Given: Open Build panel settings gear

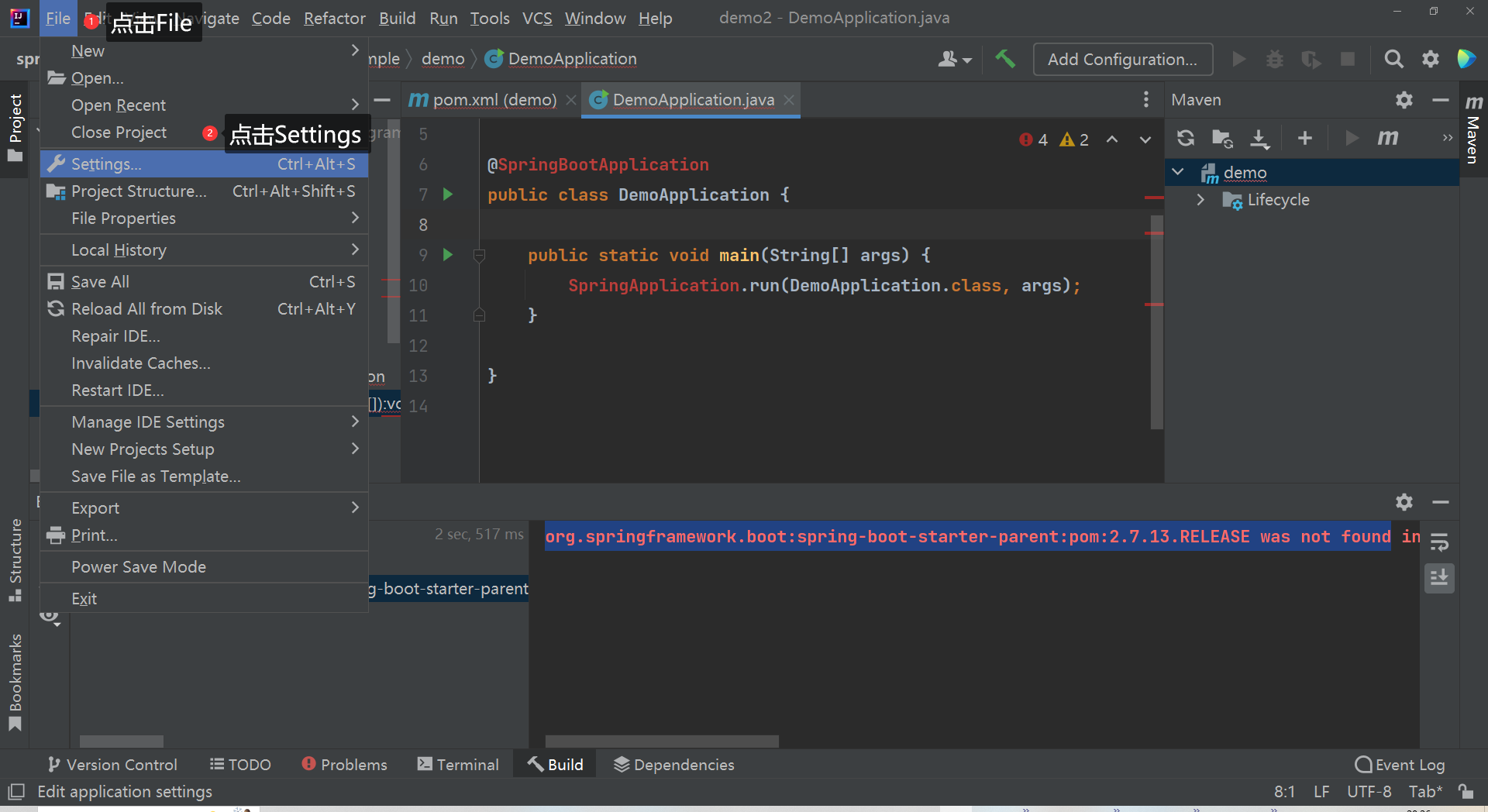Looking at the screenshot, I should 1404,502.
